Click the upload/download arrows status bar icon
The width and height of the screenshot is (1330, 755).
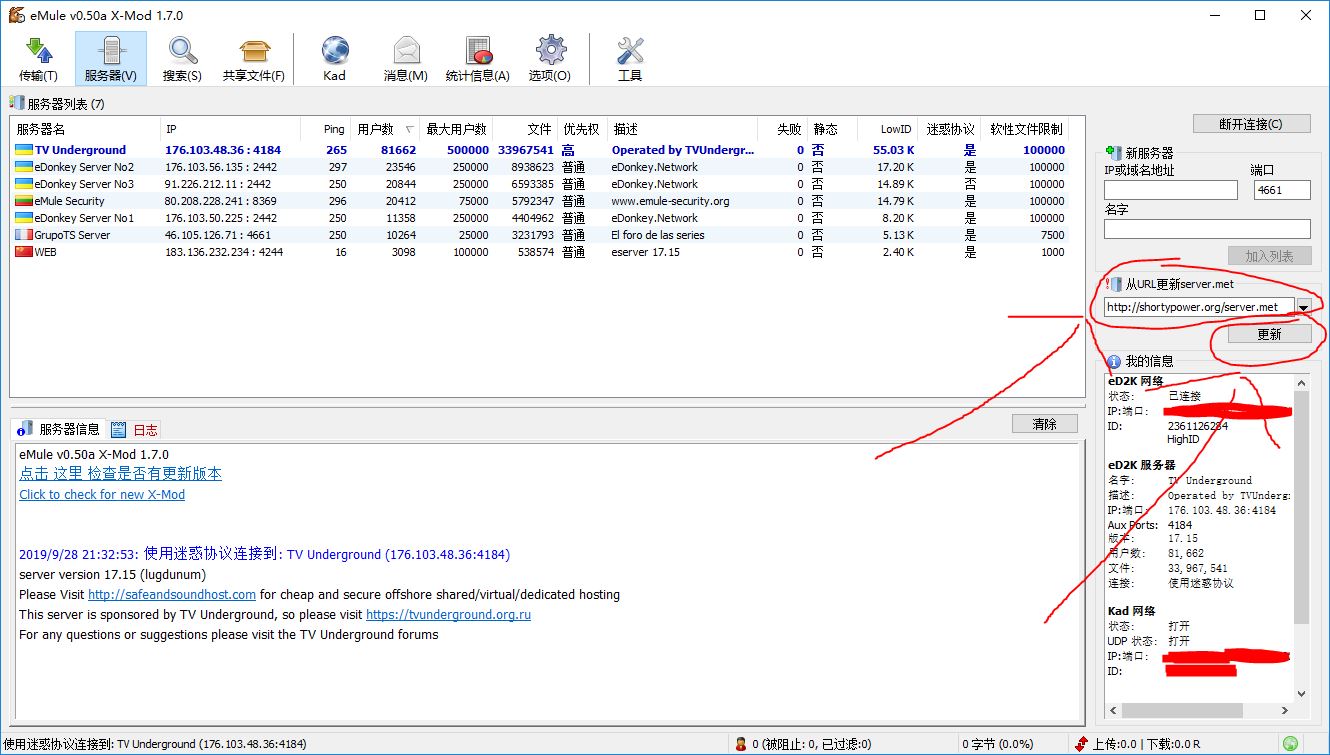pyautogui.click(x=1081, y=744)
